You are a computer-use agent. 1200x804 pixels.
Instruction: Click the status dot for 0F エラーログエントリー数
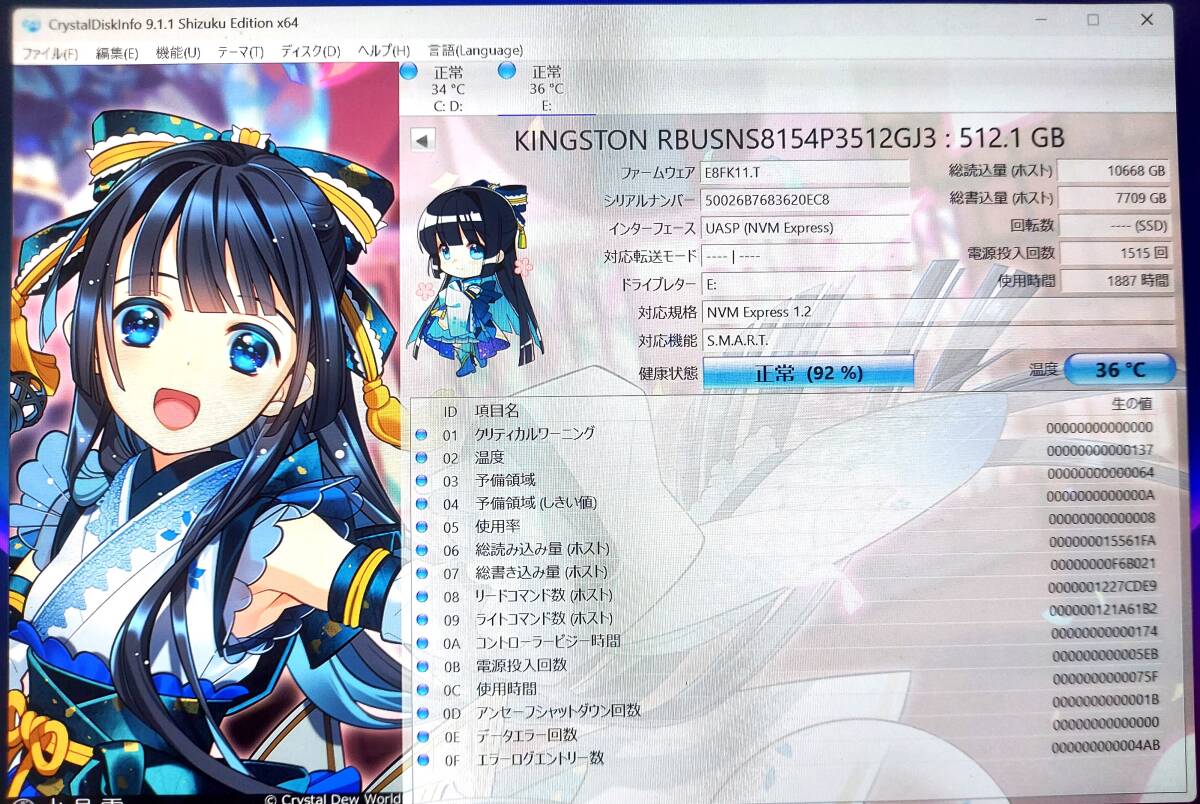click(422, 760)
